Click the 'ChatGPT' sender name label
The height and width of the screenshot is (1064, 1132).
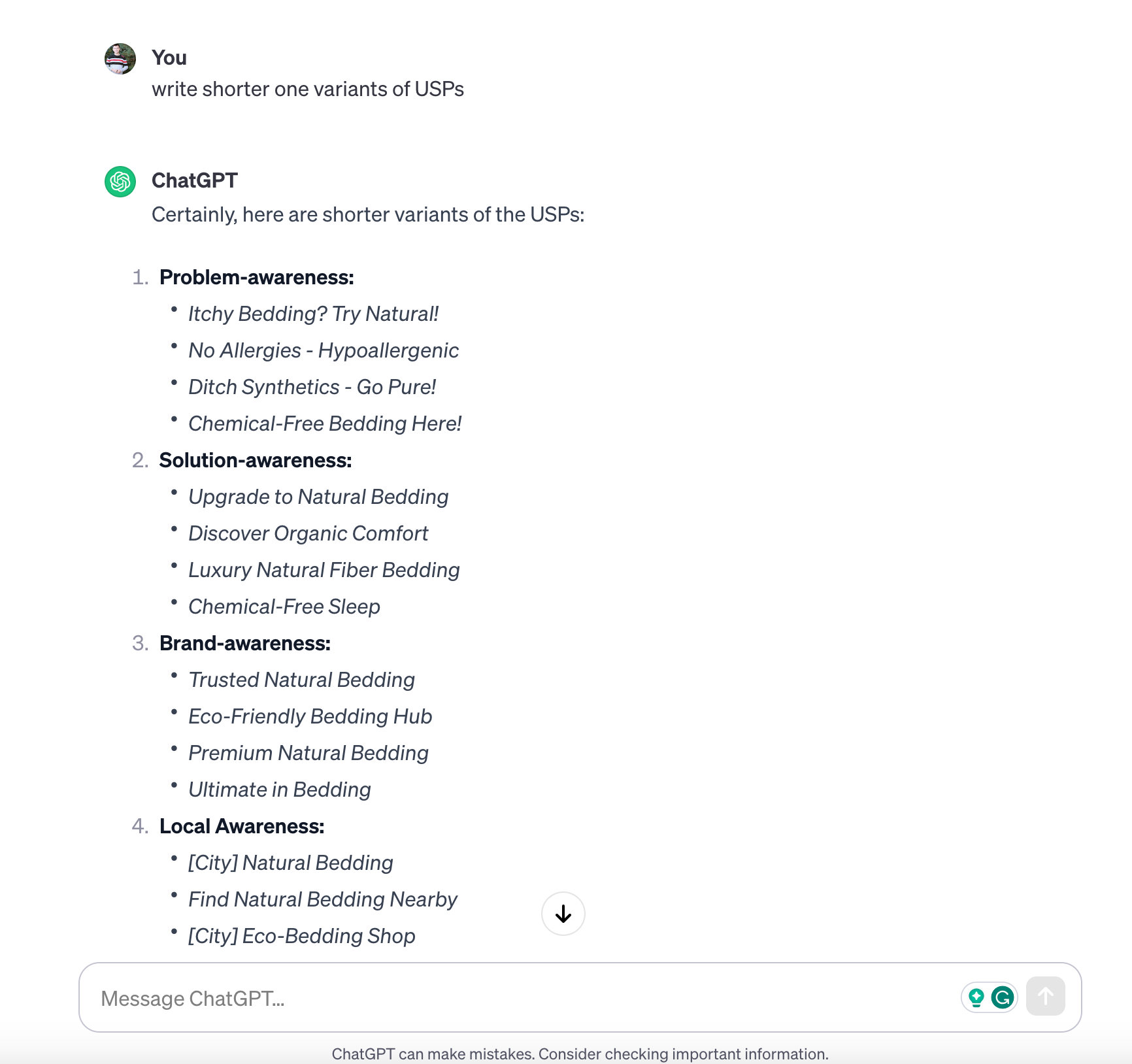pyautogui.click(x=194, y=180)
